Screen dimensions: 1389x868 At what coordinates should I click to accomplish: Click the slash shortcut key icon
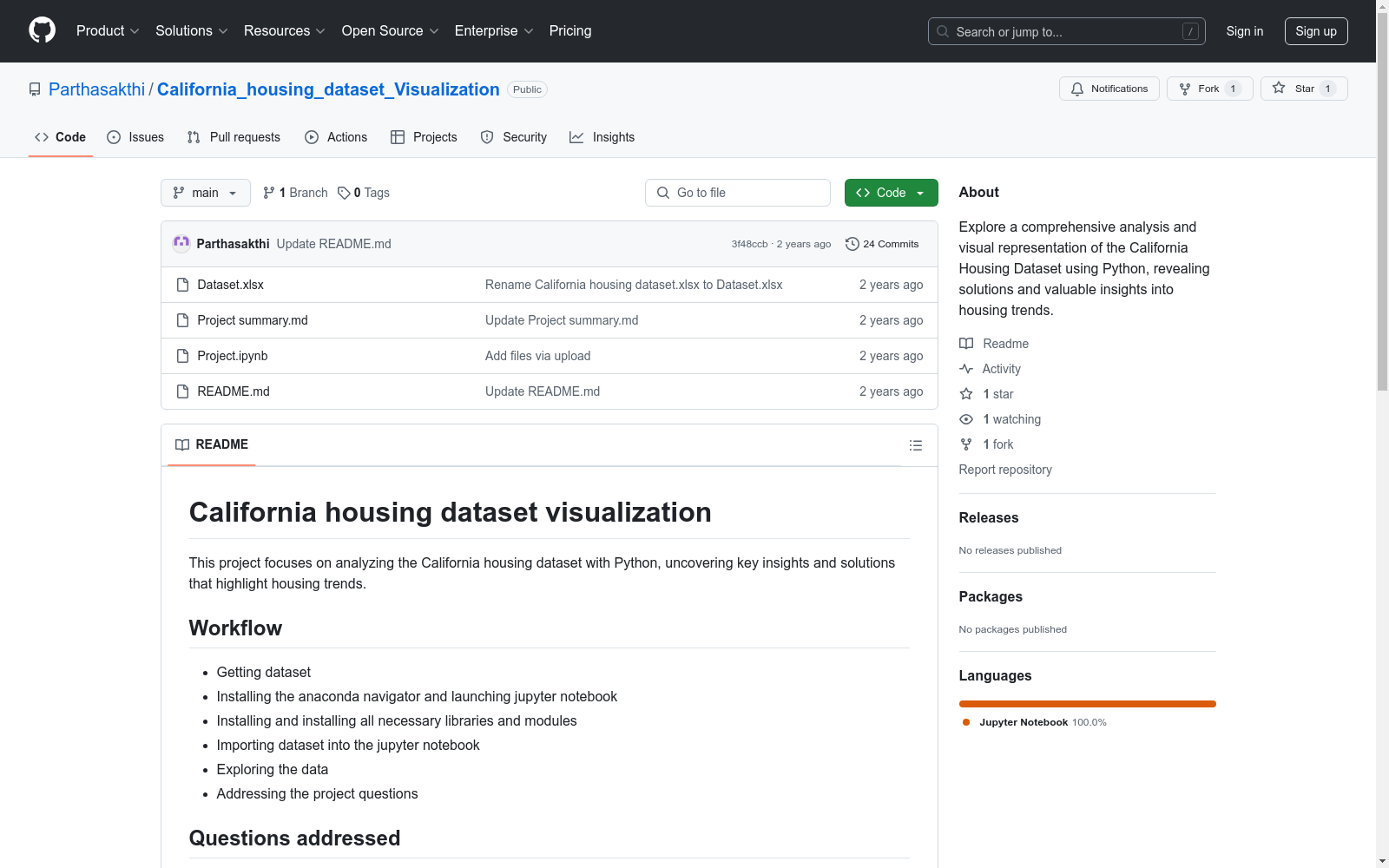pos(1190,31)
